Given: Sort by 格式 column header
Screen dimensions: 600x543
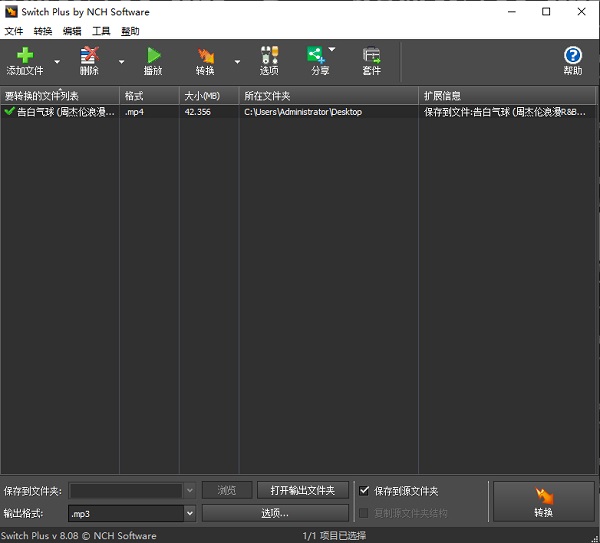Looking at the screenshot, I should click(149, 96).
